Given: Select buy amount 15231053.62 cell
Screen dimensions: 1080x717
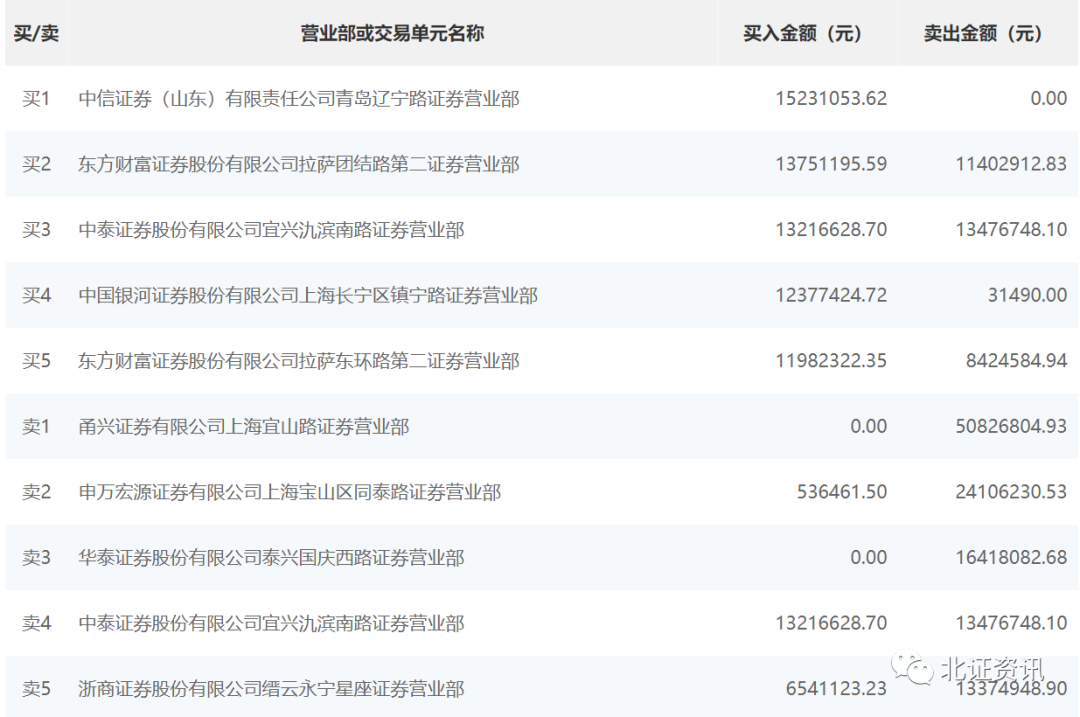Looking at the screenshot, I should (830, 99).
